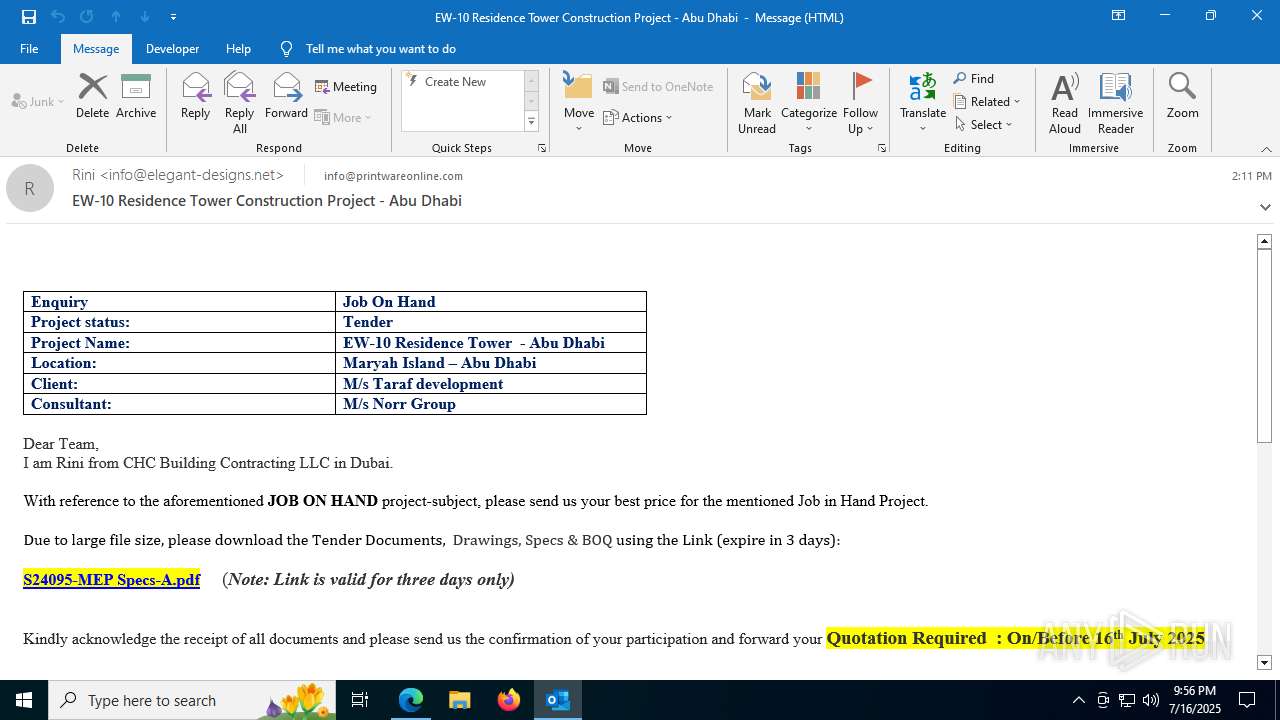Open the Junk dropdown

coord(38,102)
